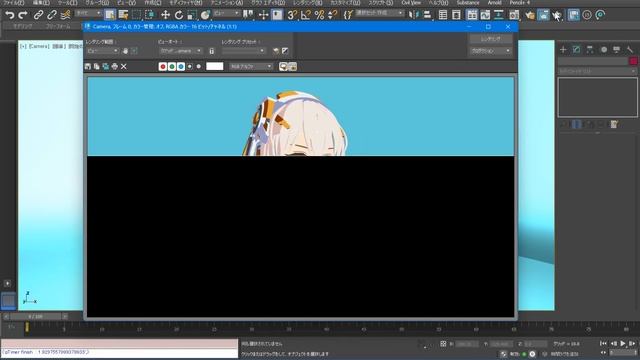640x360 pixels.
Task: Clone the rendered frame window
Action: [x=106, y=67]
